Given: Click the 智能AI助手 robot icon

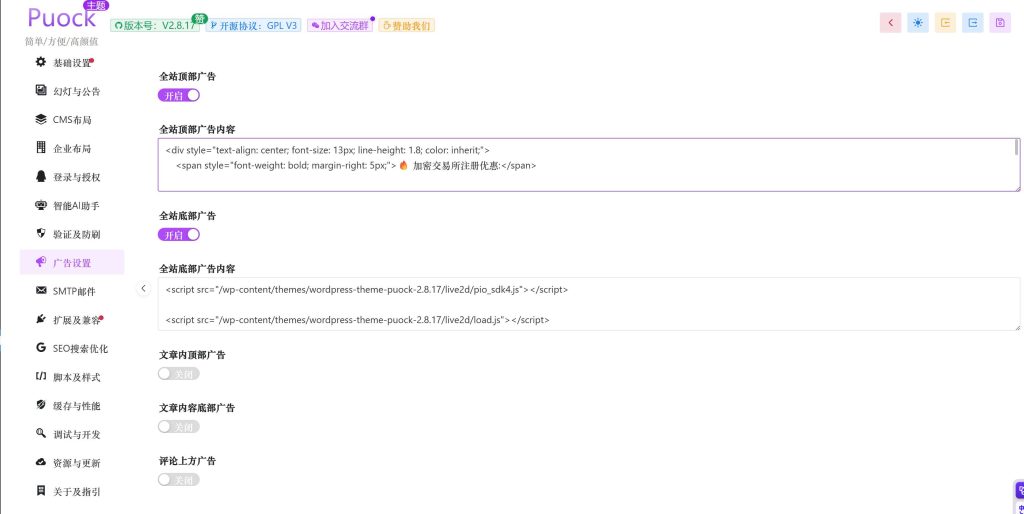Looking at the screenshot, I should 40,205.
